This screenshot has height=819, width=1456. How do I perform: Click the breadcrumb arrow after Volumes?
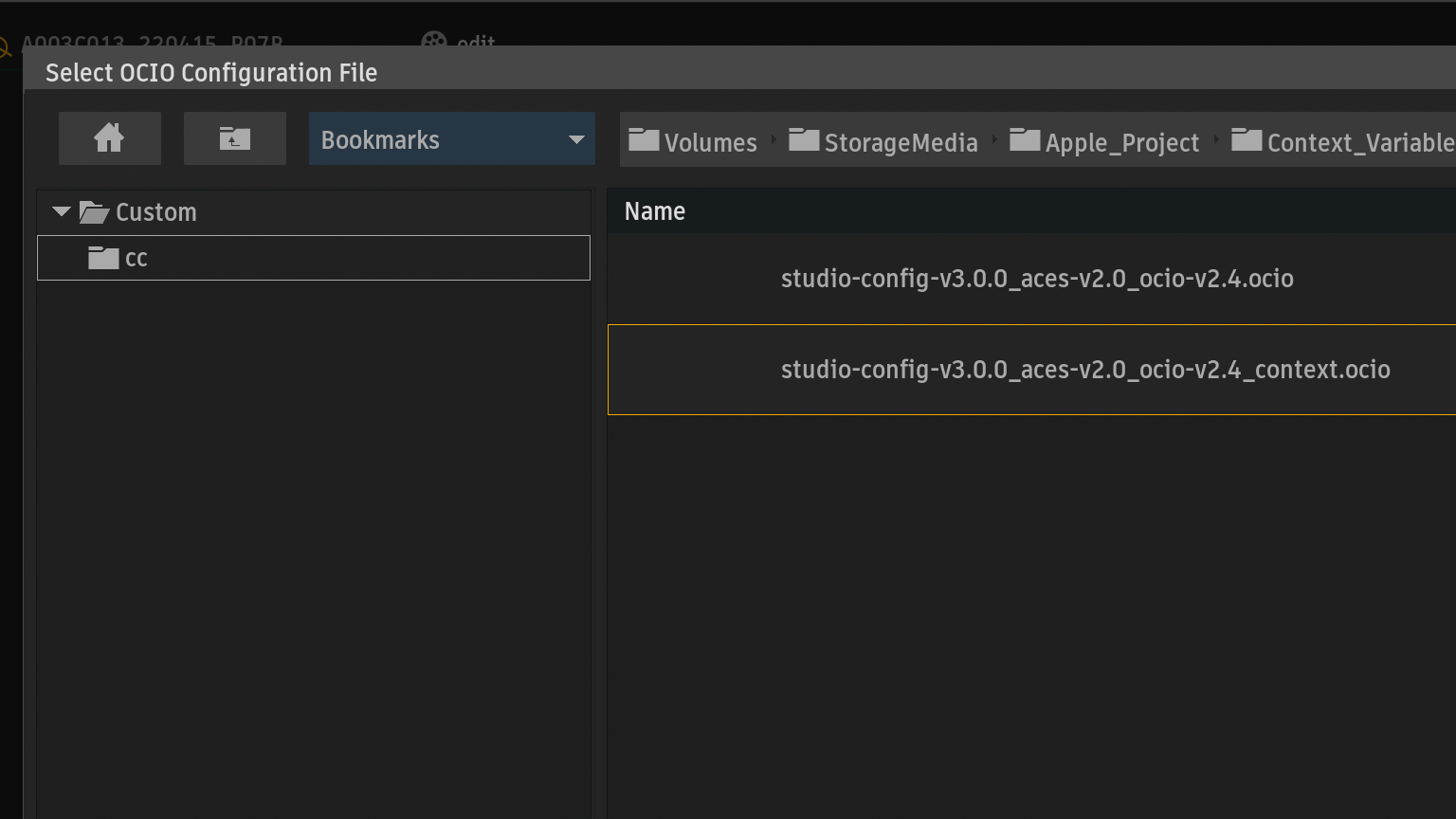[x=773, y=140]
